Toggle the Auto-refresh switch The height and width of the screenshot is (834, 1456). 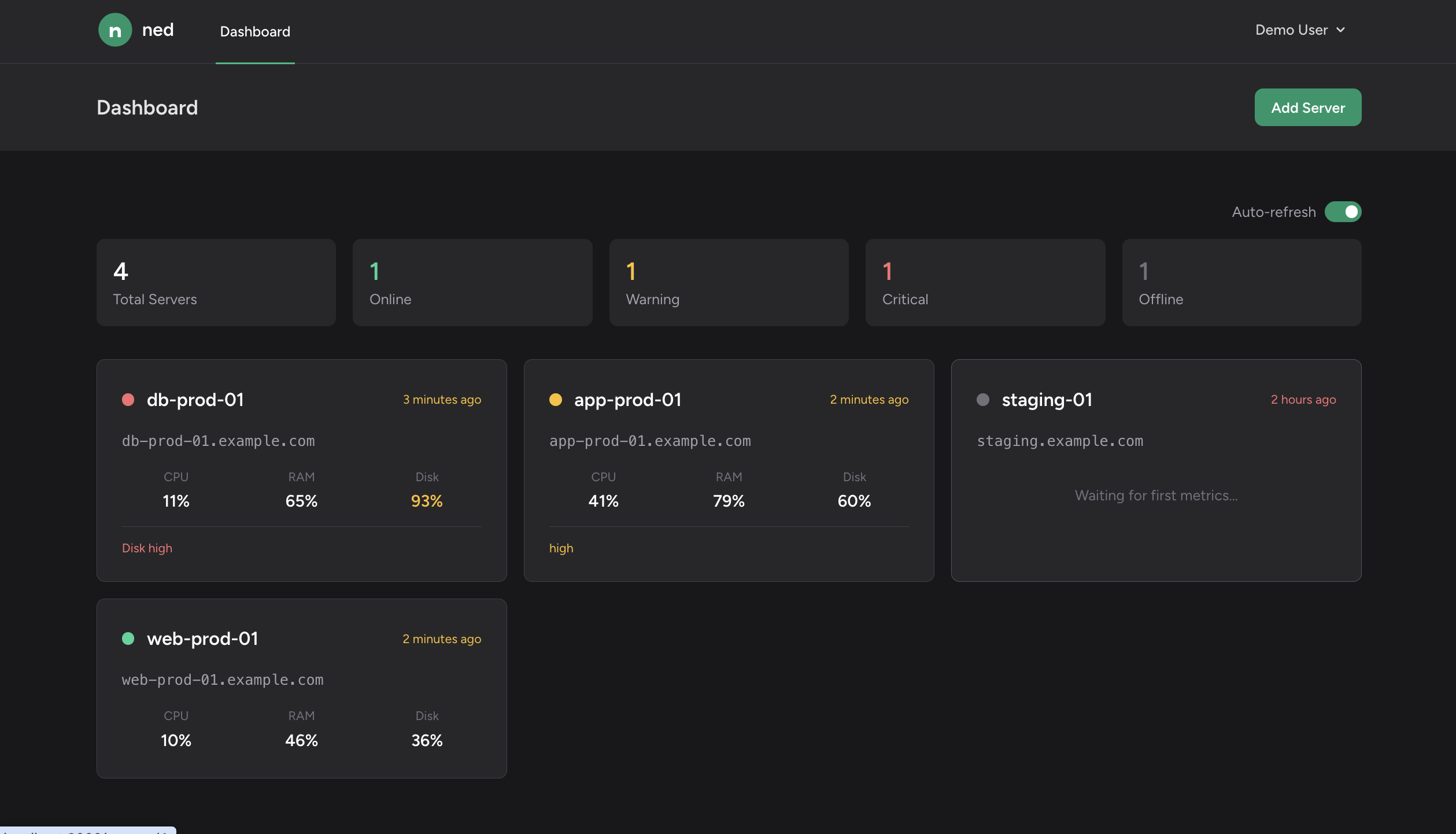(x=1343, y=212)
